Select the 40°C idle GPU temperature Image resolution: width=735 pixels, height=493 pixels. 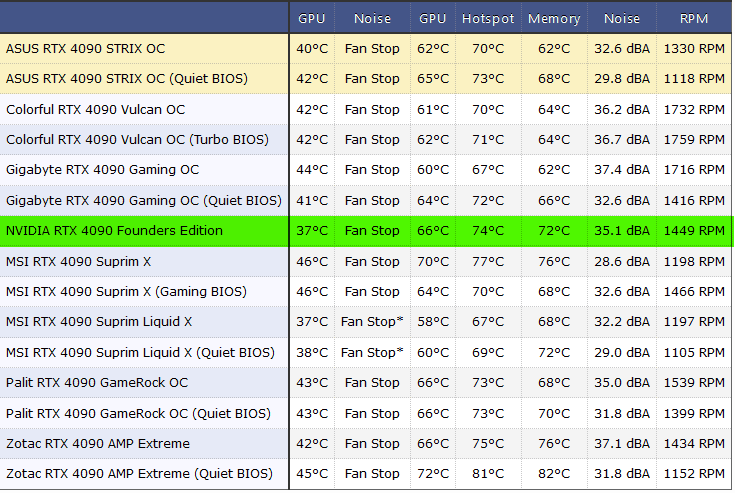312,49
